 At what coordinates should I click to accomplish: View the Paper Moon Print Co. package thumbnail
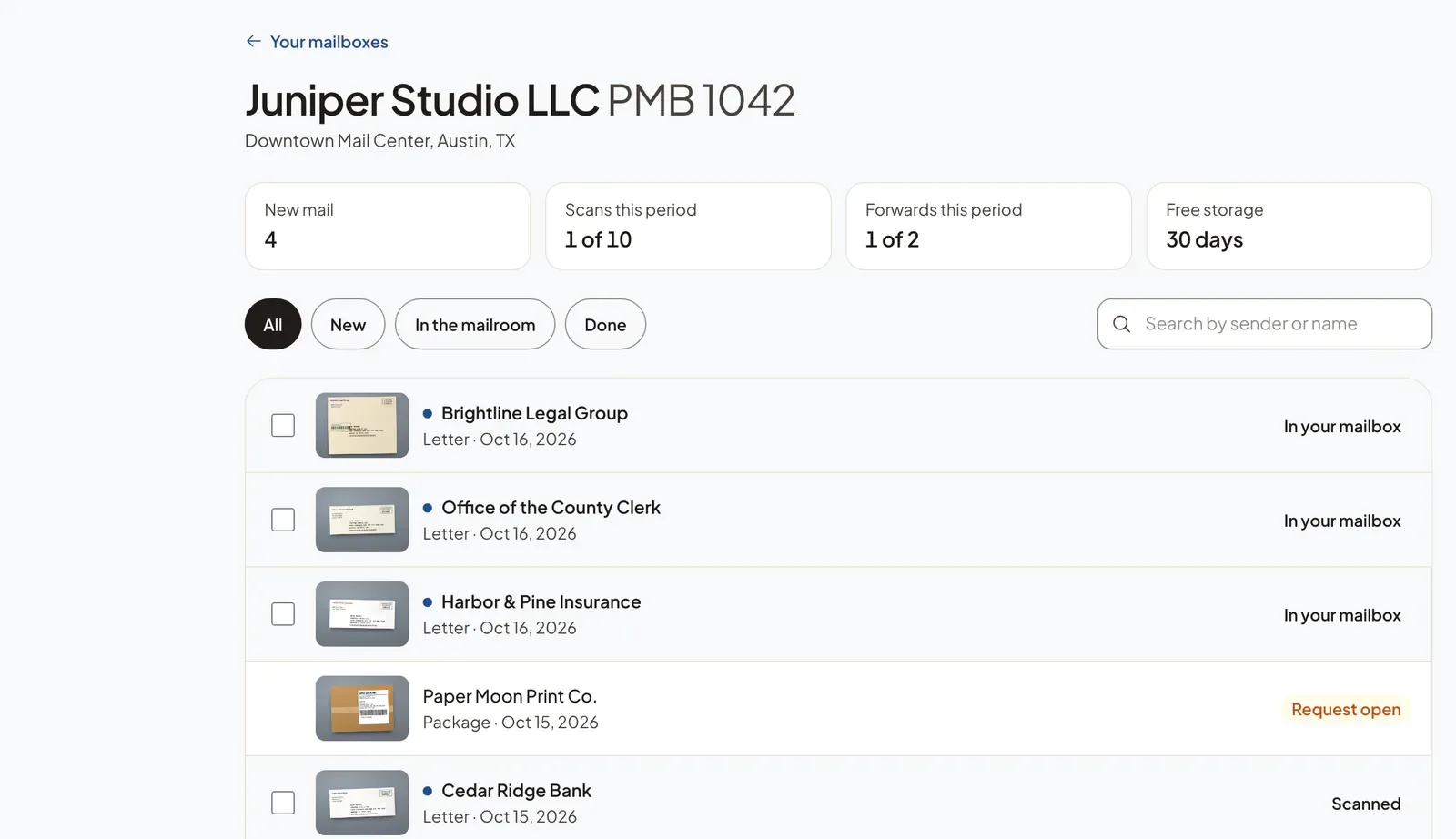362,708
